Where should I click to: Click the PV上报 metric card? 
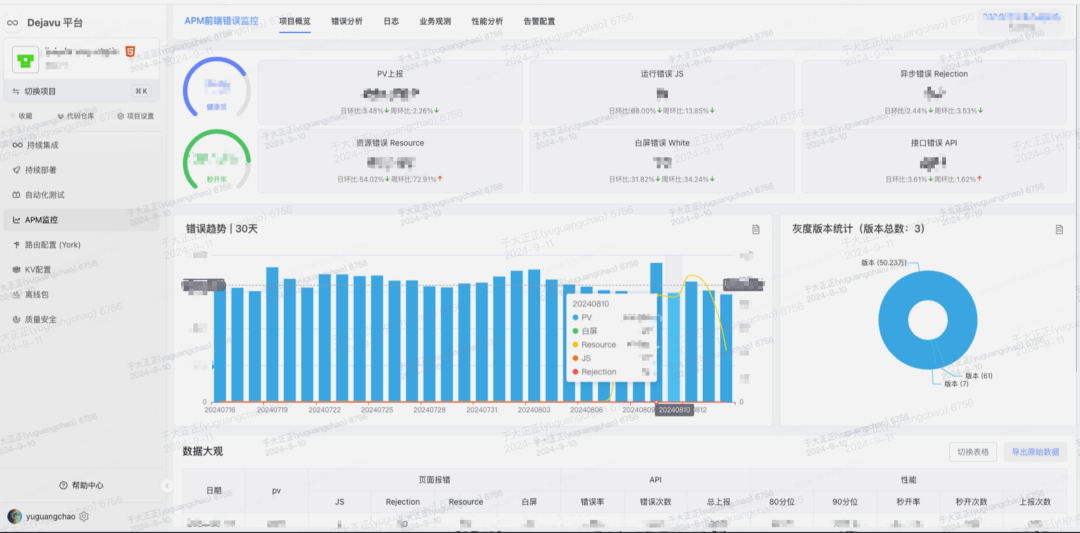390,92
